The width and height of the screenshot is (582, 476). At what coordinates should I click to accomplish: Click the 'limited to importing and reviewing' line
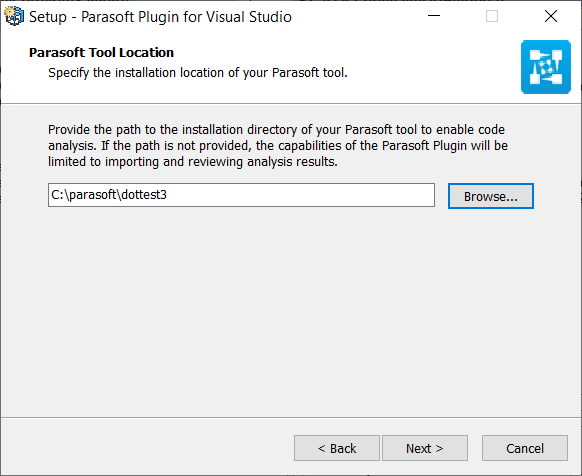pyautogui.click(x=193, y=162)
